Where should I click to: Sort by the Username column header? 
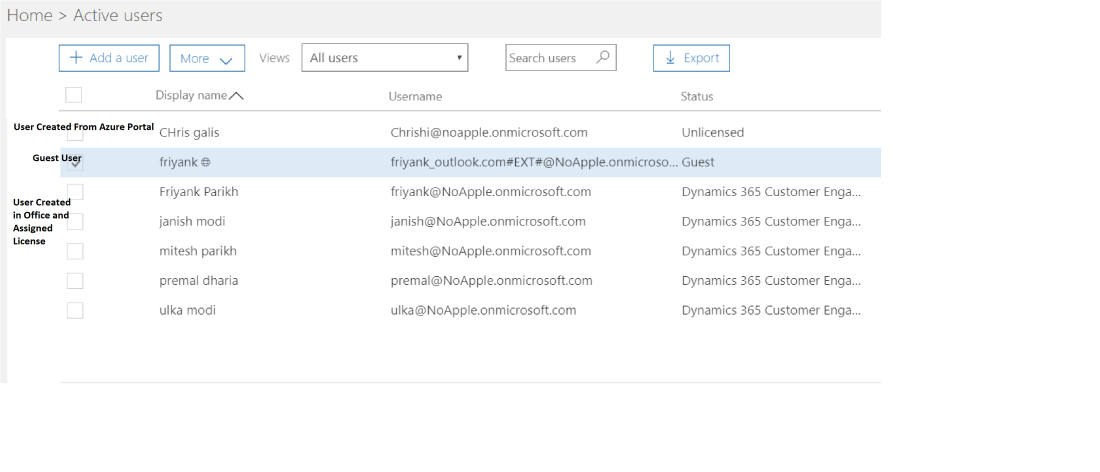point(415,96)
